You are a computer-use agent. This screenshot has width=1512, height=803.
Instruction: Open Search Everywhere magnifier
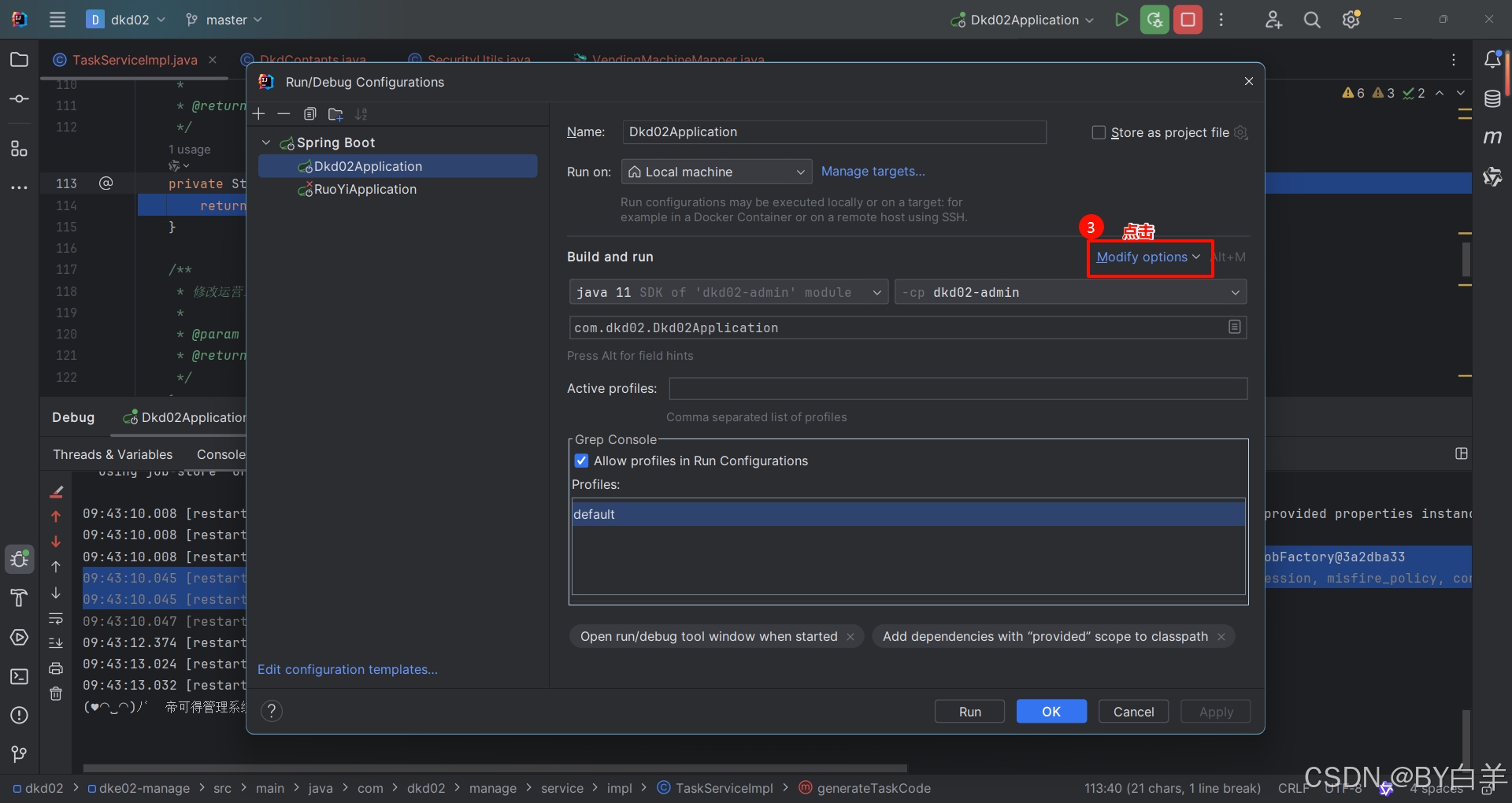(1312, 20)
